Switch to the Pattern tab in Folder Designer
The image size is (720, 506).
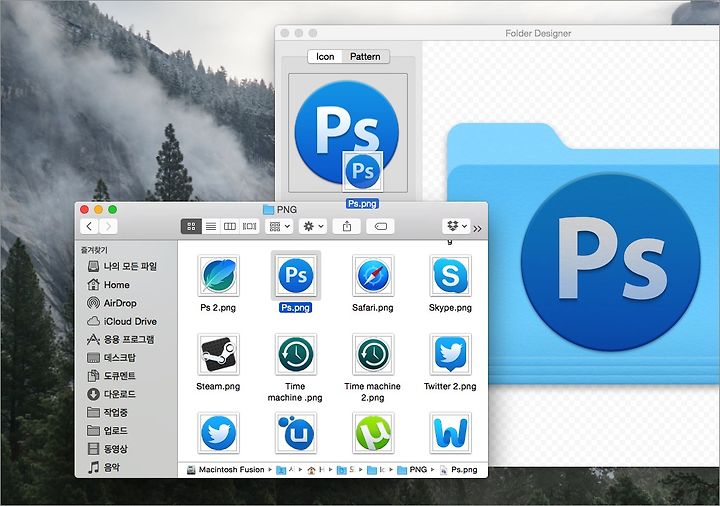(x=366, y=56)
